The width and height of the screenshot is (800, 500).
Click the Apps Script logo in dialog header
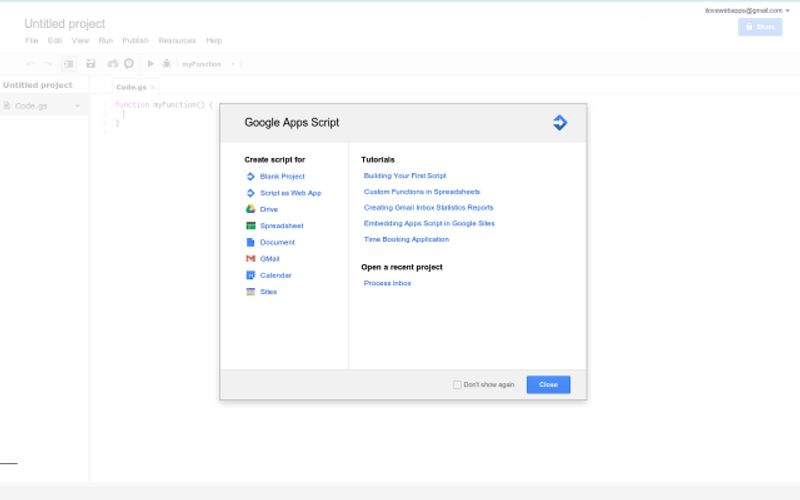point(559,123)
